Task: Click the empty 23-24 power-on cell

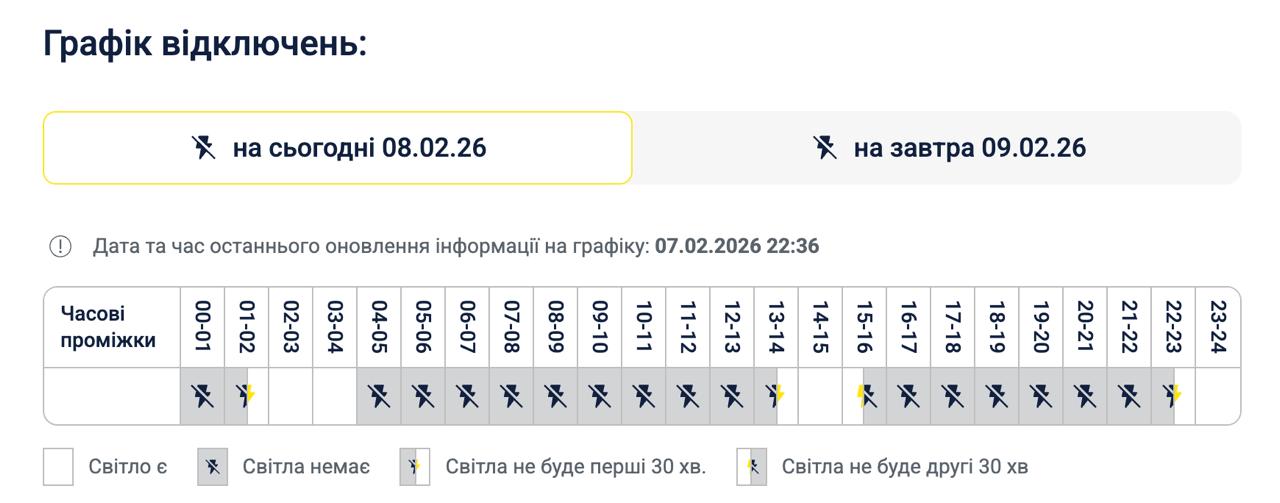Action: (x=1218, y=396)
